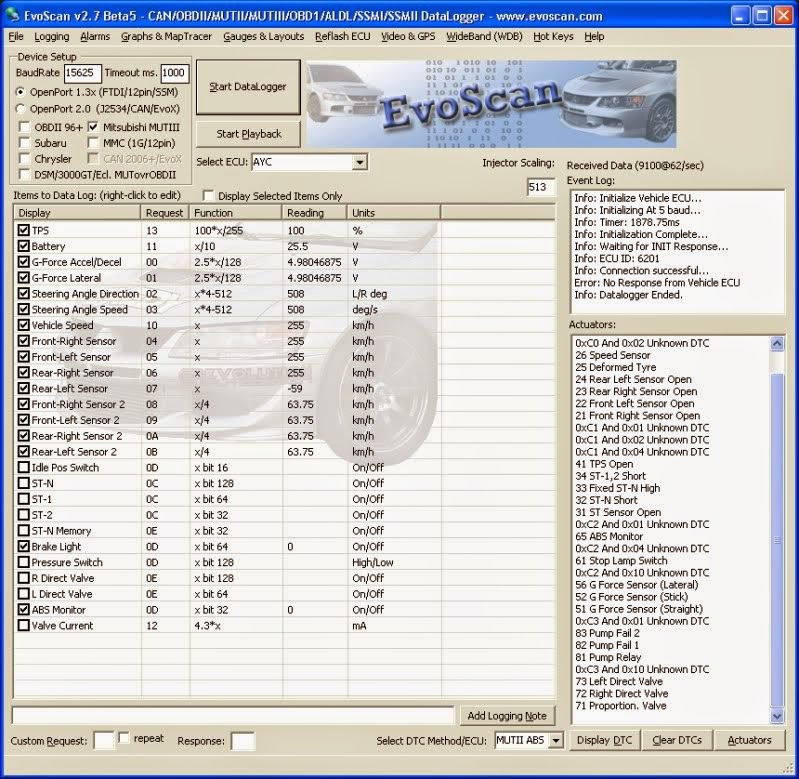Uncheck Vehicle Speed log item

tap(23, 325)
